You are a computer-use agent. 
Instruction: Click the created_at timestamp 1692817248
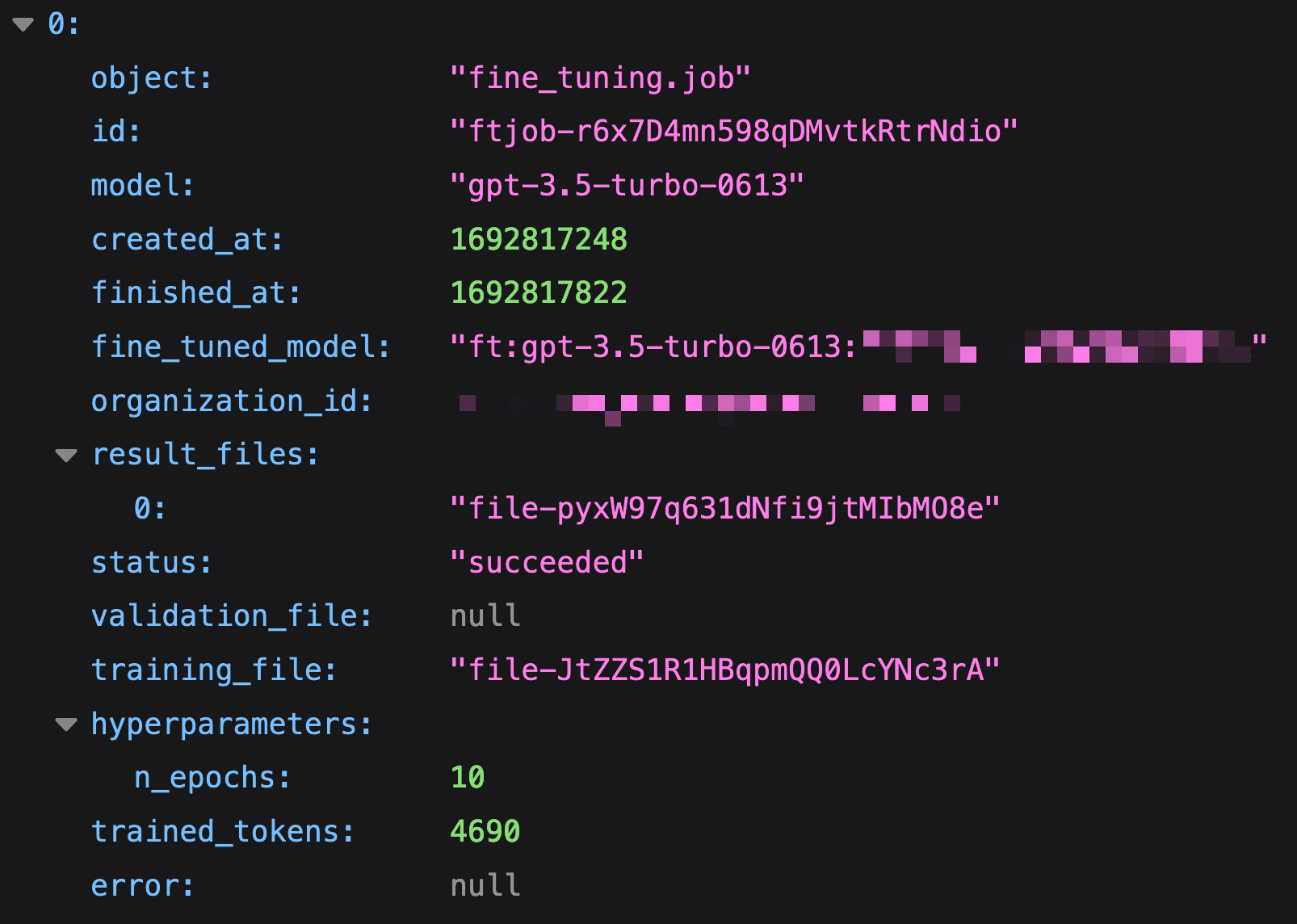(x=539, y=240)
